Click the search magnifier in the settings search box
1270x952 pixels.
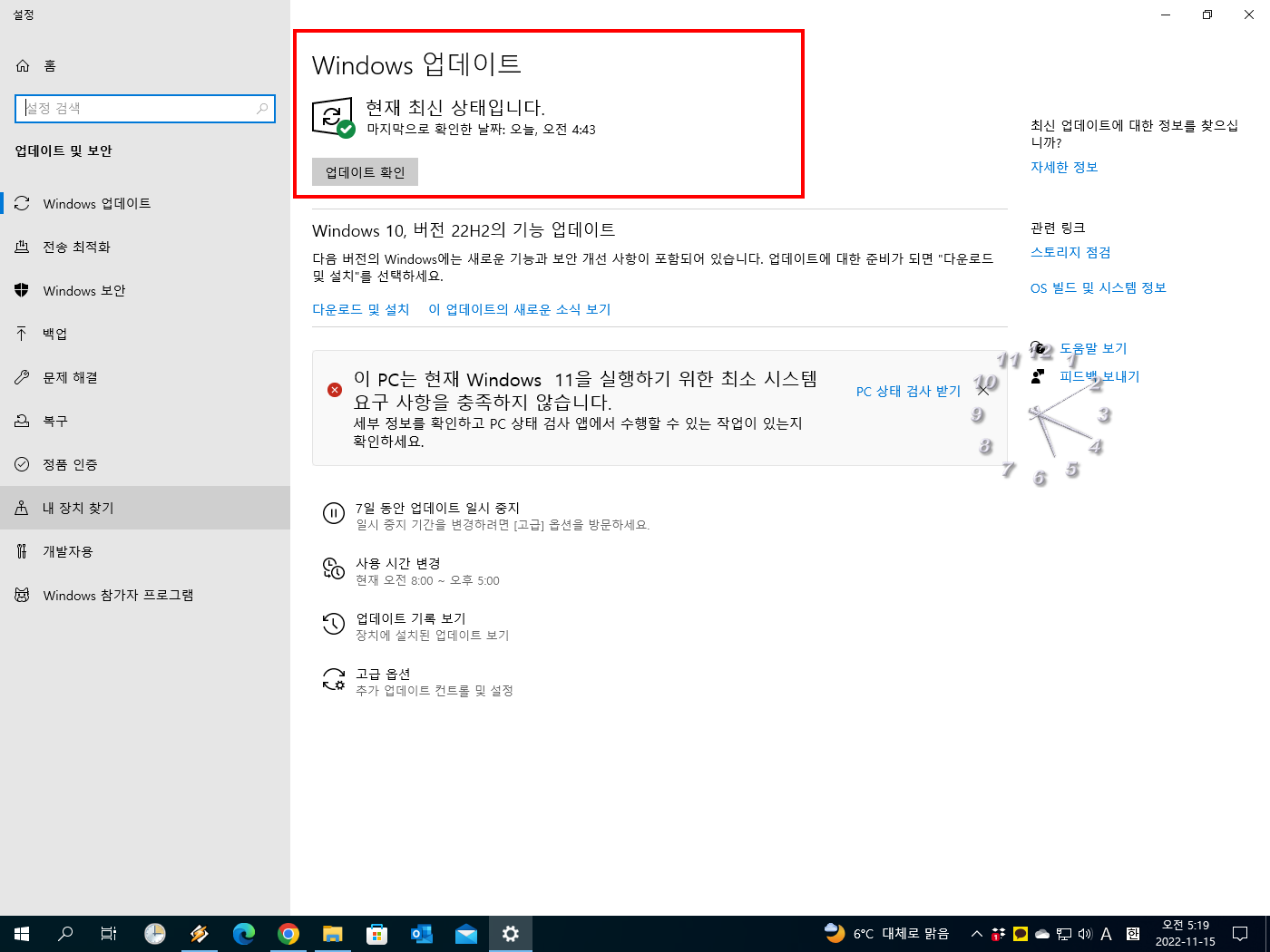tap(262, 108)
